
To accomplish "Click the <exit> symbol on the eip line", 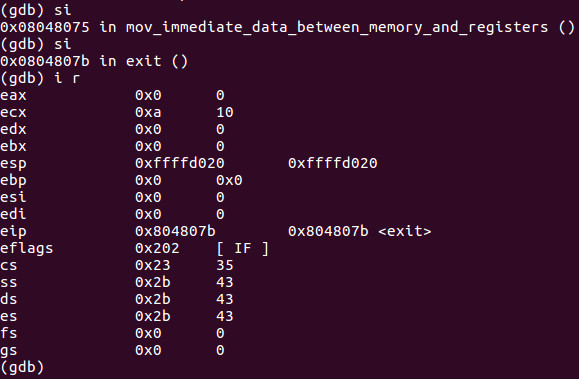I will [x=405, y=231].
